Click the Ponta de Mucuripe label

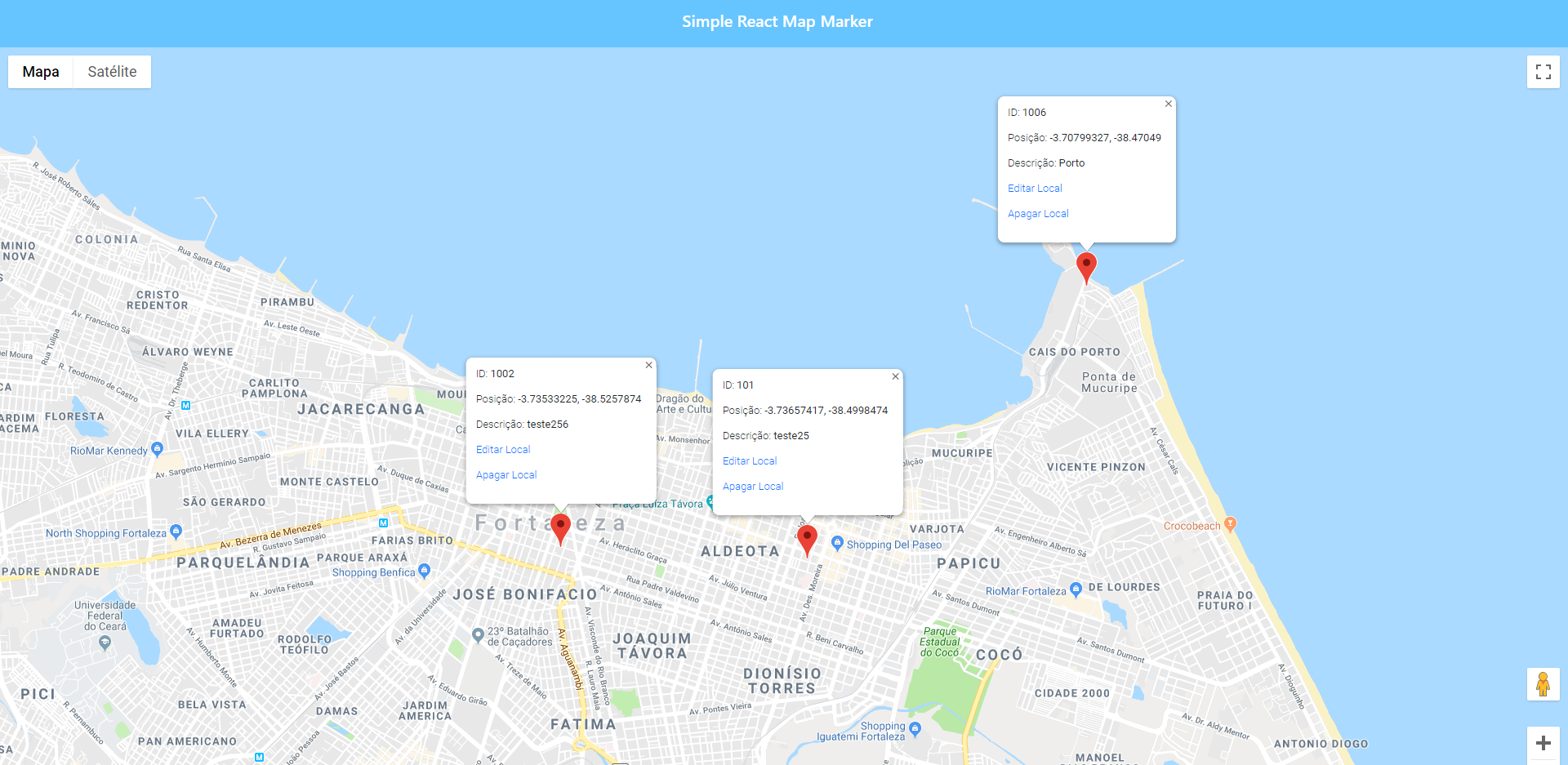tap(1109, 382)
